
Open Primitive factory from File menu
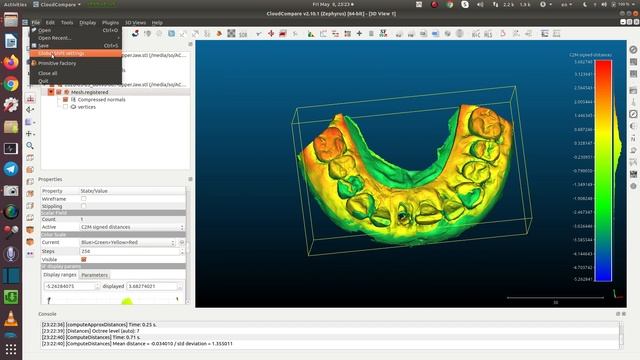[75, 63]
